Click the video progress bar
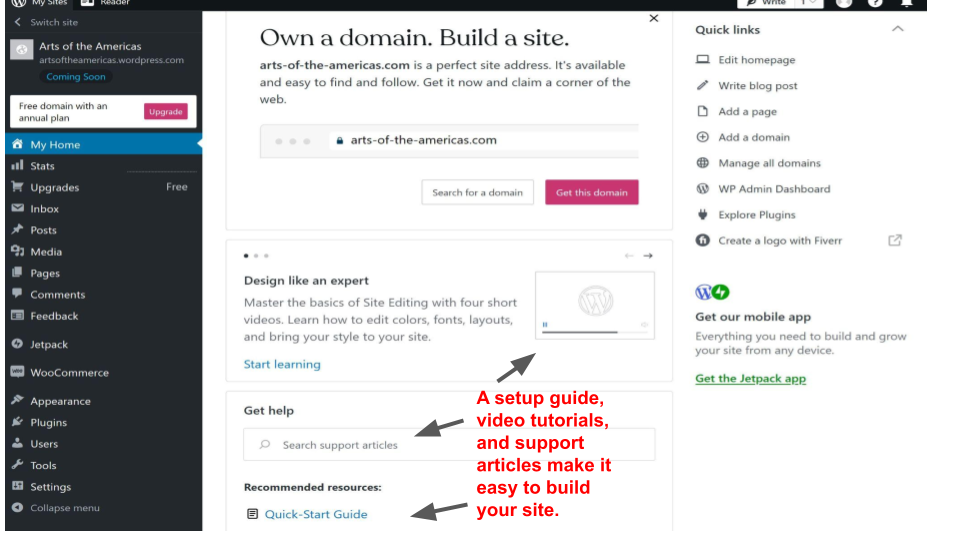The height and width of the screenshot is (540, 960). click(595, 332)
